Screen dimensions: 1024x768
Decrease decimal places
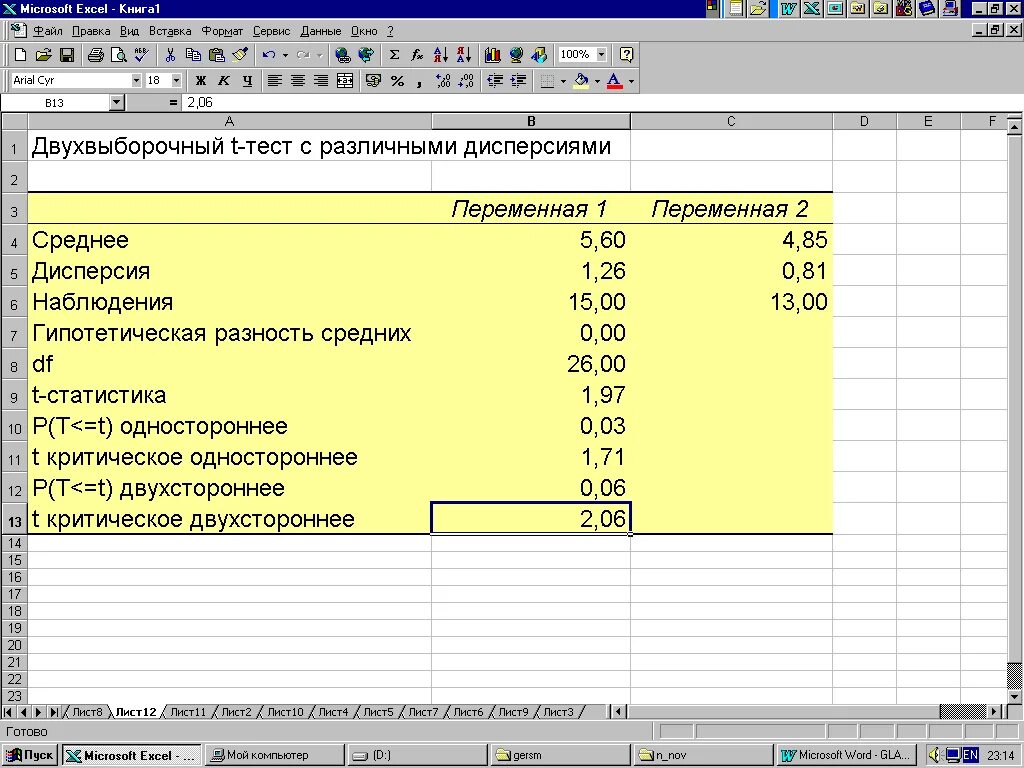click(466, 81)
